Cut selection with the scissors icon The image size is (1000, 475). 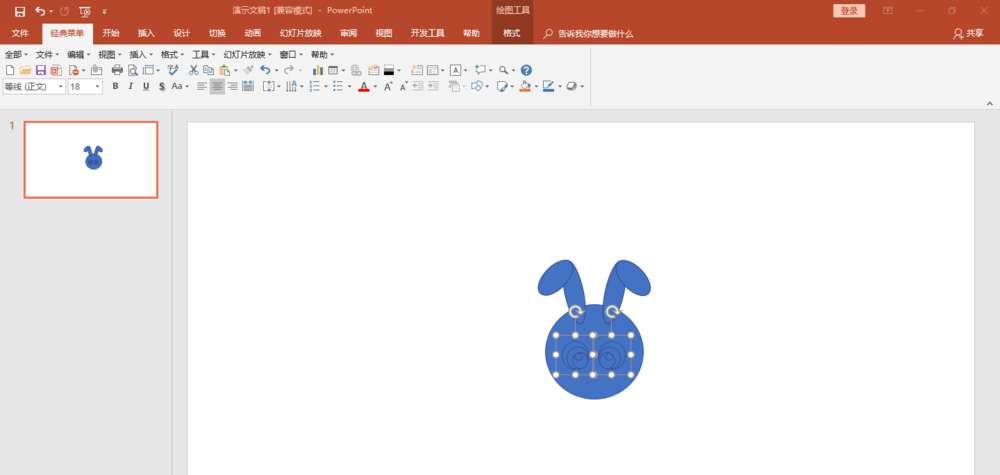pos(193,70)
